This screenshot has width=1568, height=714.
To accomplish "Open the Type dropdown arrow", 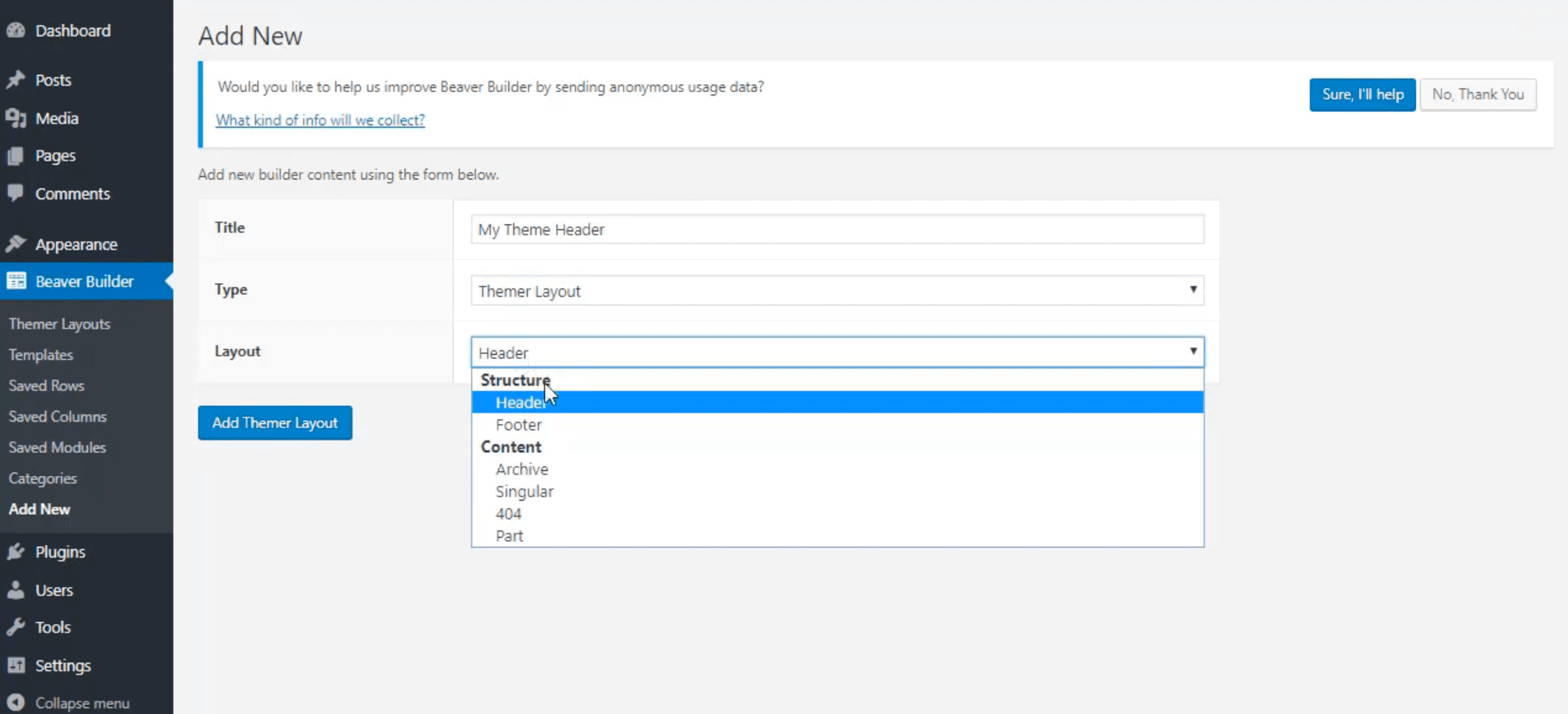I will coord(1192,290).
